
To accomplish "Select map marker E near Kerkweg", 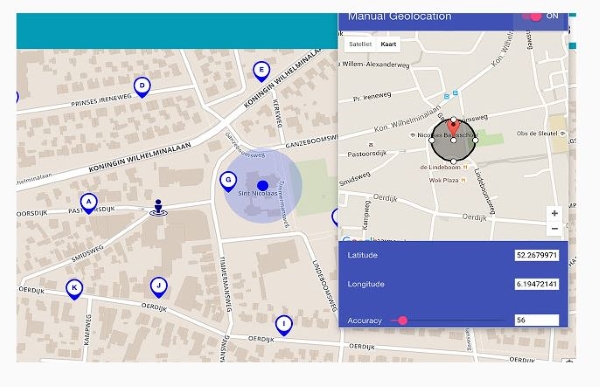I will tap(261, 72).
